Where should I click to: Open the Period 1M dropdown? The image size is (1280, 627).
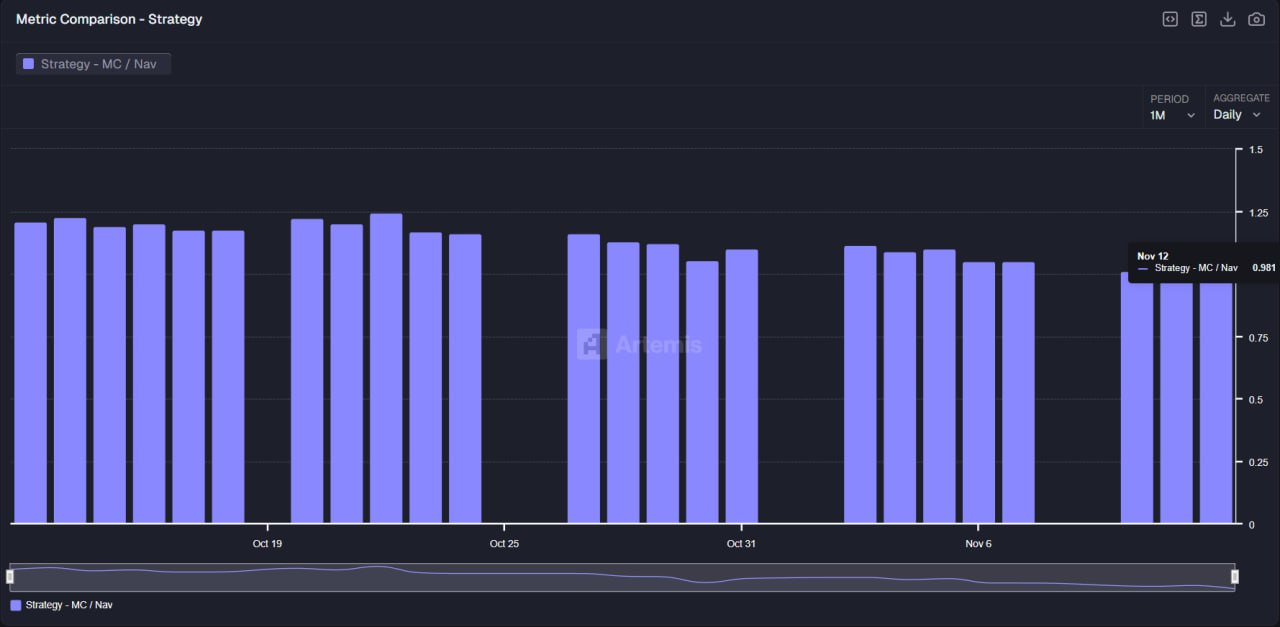[x=1170, y=115]
